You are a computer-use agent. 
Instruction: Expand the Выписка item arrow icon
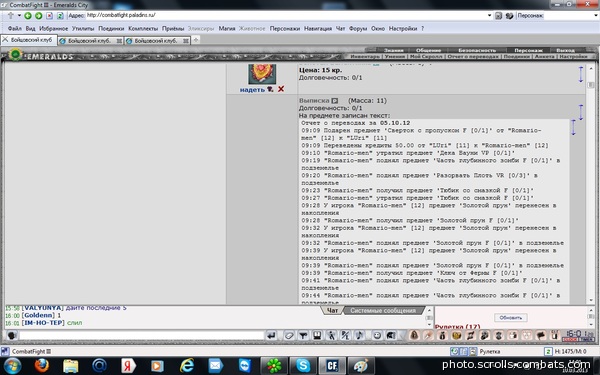tap(334, 101)
